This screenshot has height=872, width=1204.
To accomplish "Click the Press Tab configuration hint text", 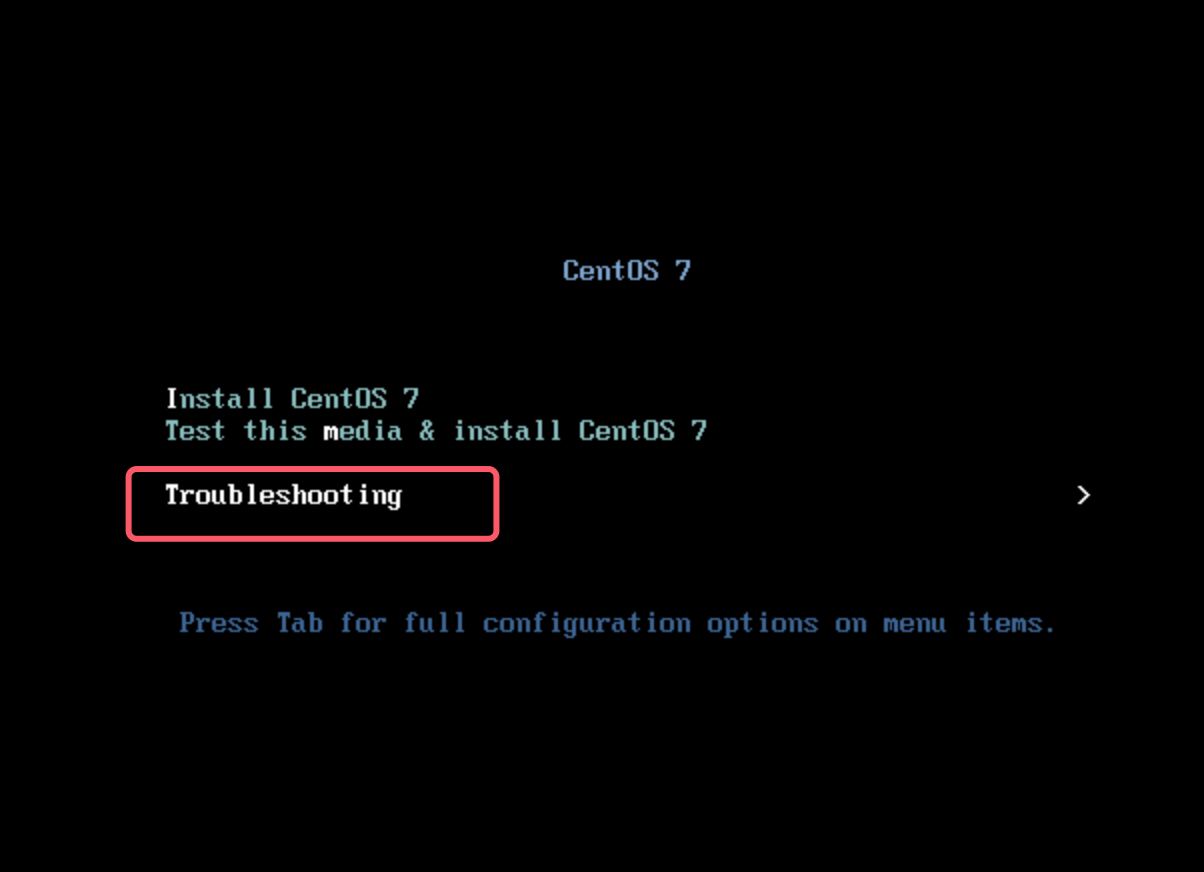I will [617, 624].
